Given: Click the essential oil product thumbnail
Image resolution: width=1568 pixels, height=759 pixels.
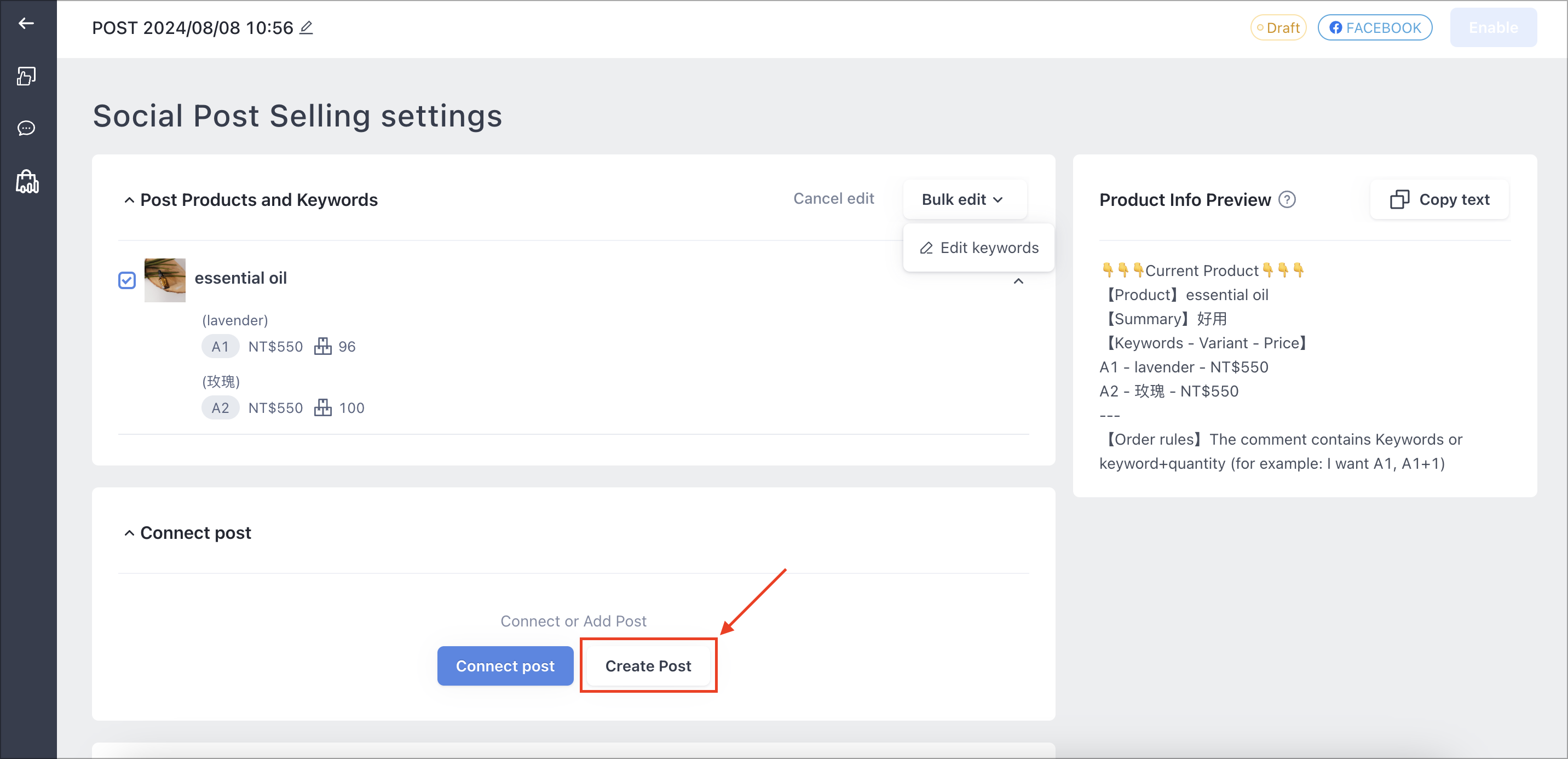Looking at the screenshot, I should [165, 280].
